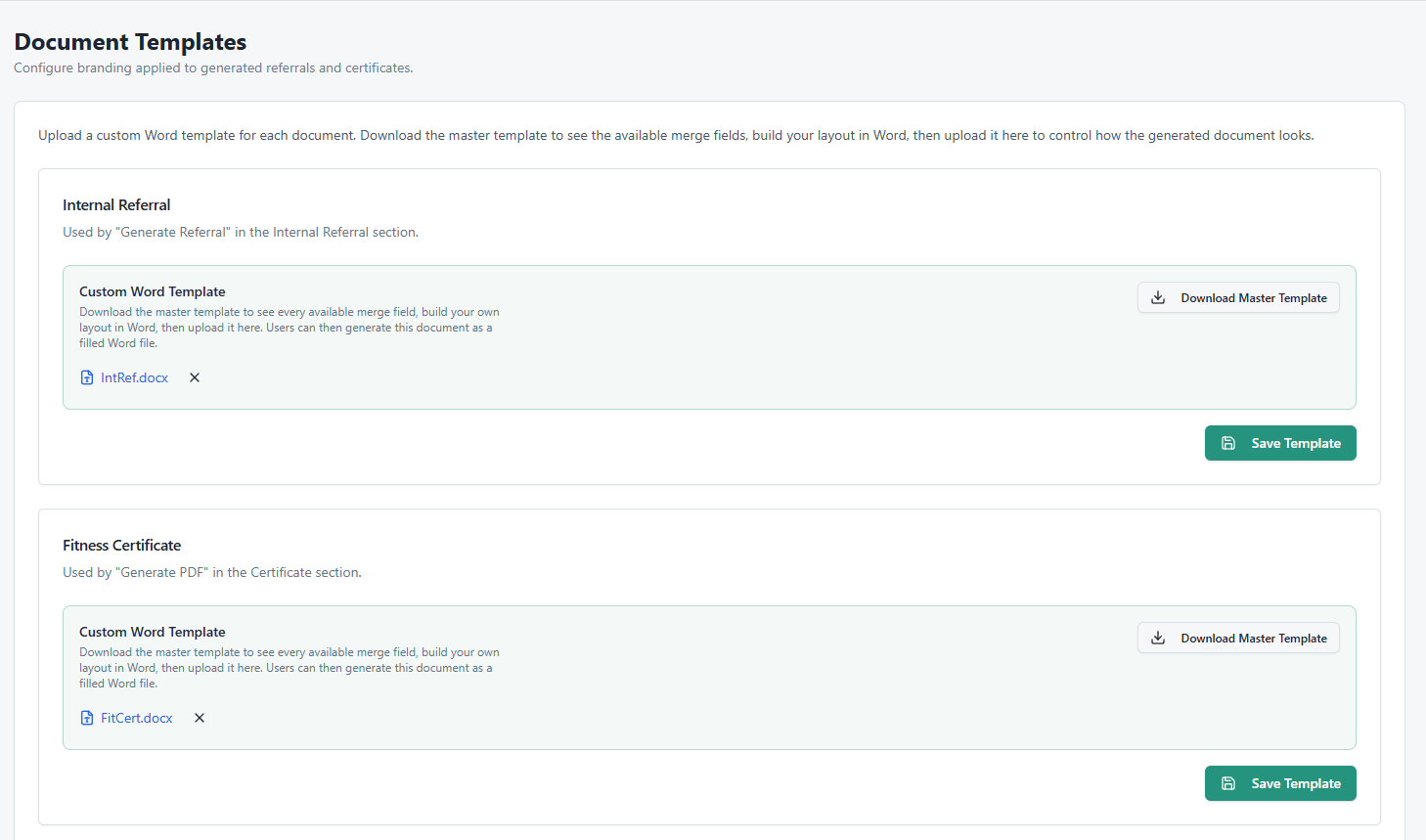Click the download icon in Fitness Certificate section
Viewport: 1426px width, 840px height.
pyautogui.click(x=1158, y=638)
